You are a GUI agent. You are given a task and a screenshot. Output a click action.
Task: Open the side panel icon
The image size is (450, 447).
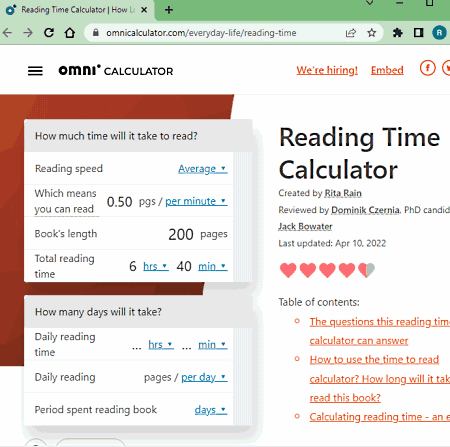pyautogui.click(x=418, y=33)
